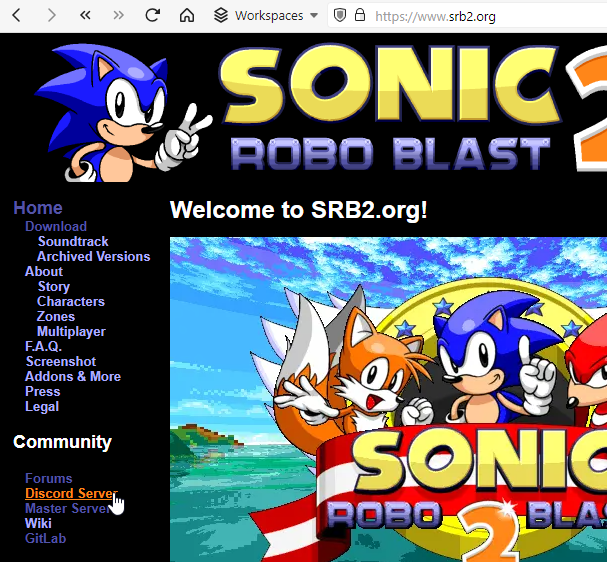Click the fast-forward double-right arrow icon
This screenshot has width=607, height=562.
[118, 15]
